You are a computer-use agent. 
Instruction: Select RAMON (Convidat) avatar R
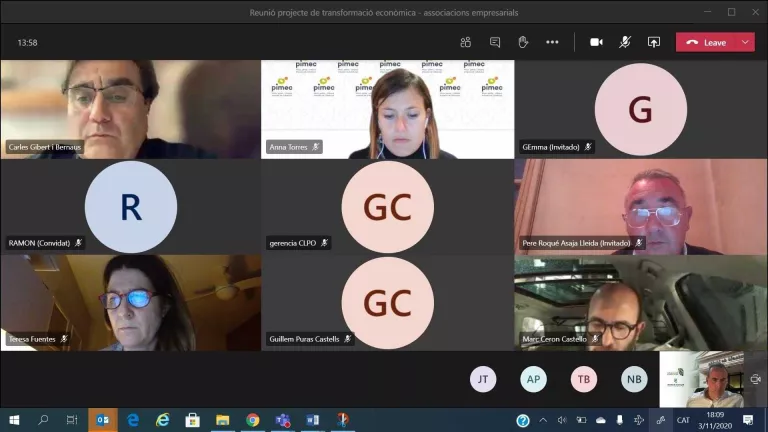tap(131, 207)
